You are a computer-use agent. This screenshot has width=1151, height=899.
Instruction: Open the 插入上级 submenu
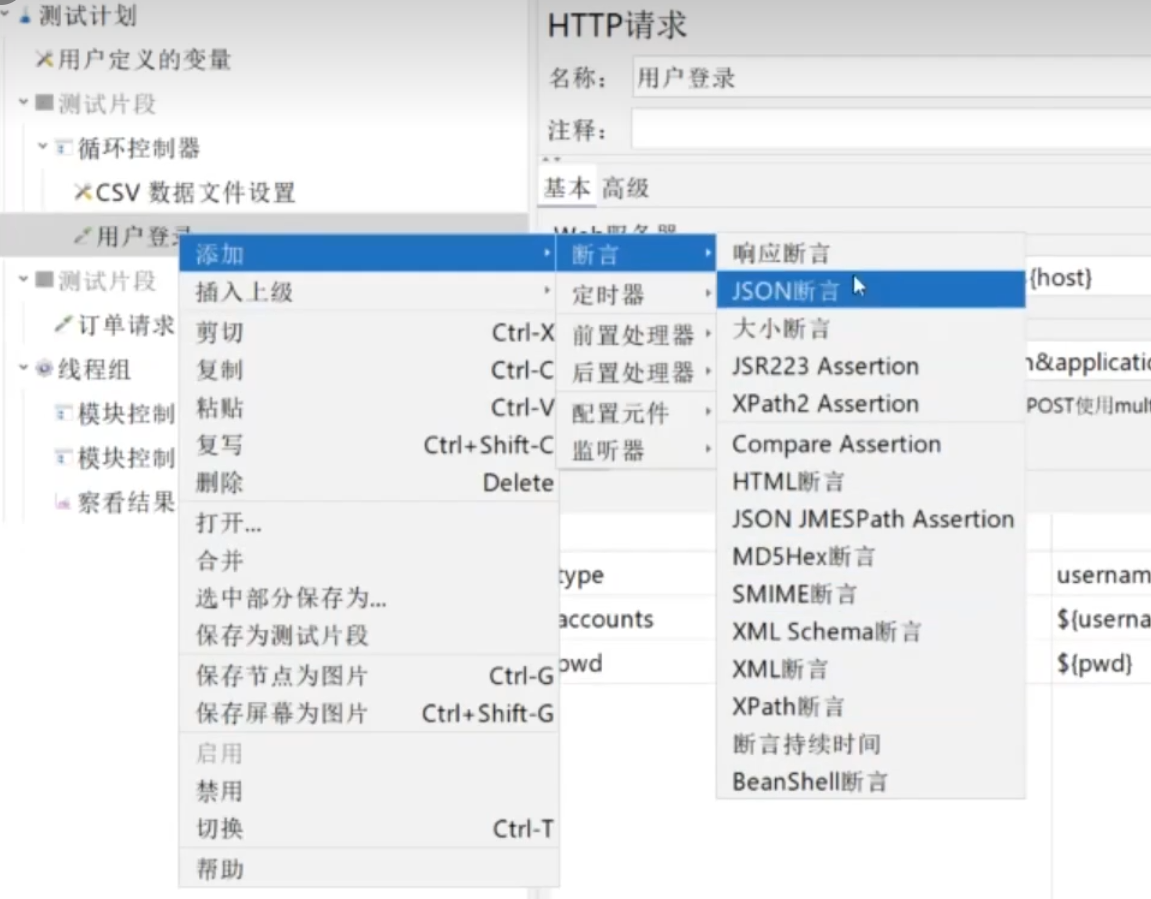[x=368, y=292]
